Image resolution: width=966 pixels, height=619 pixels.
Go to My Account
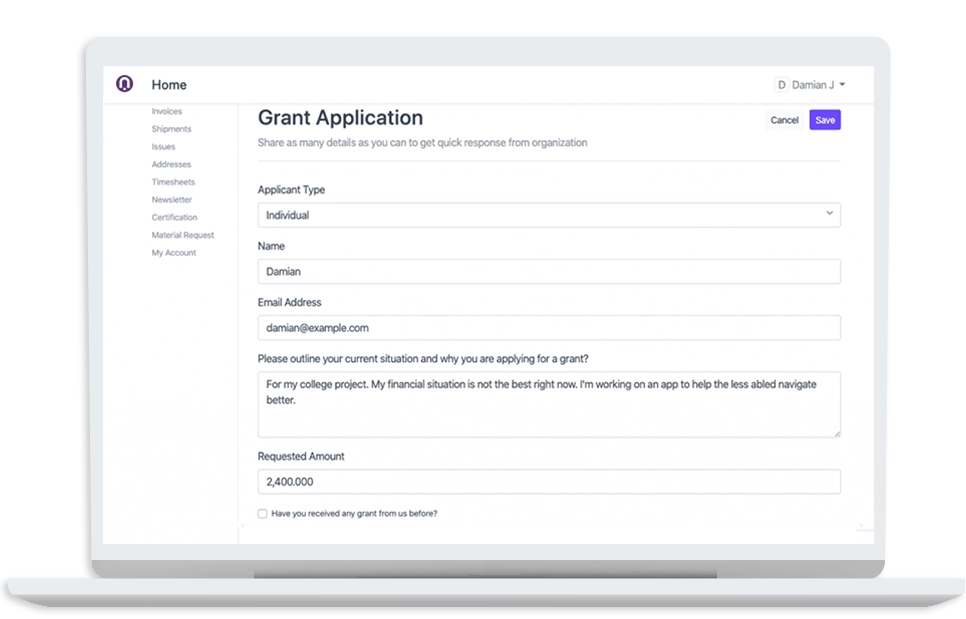click(171, 252)
